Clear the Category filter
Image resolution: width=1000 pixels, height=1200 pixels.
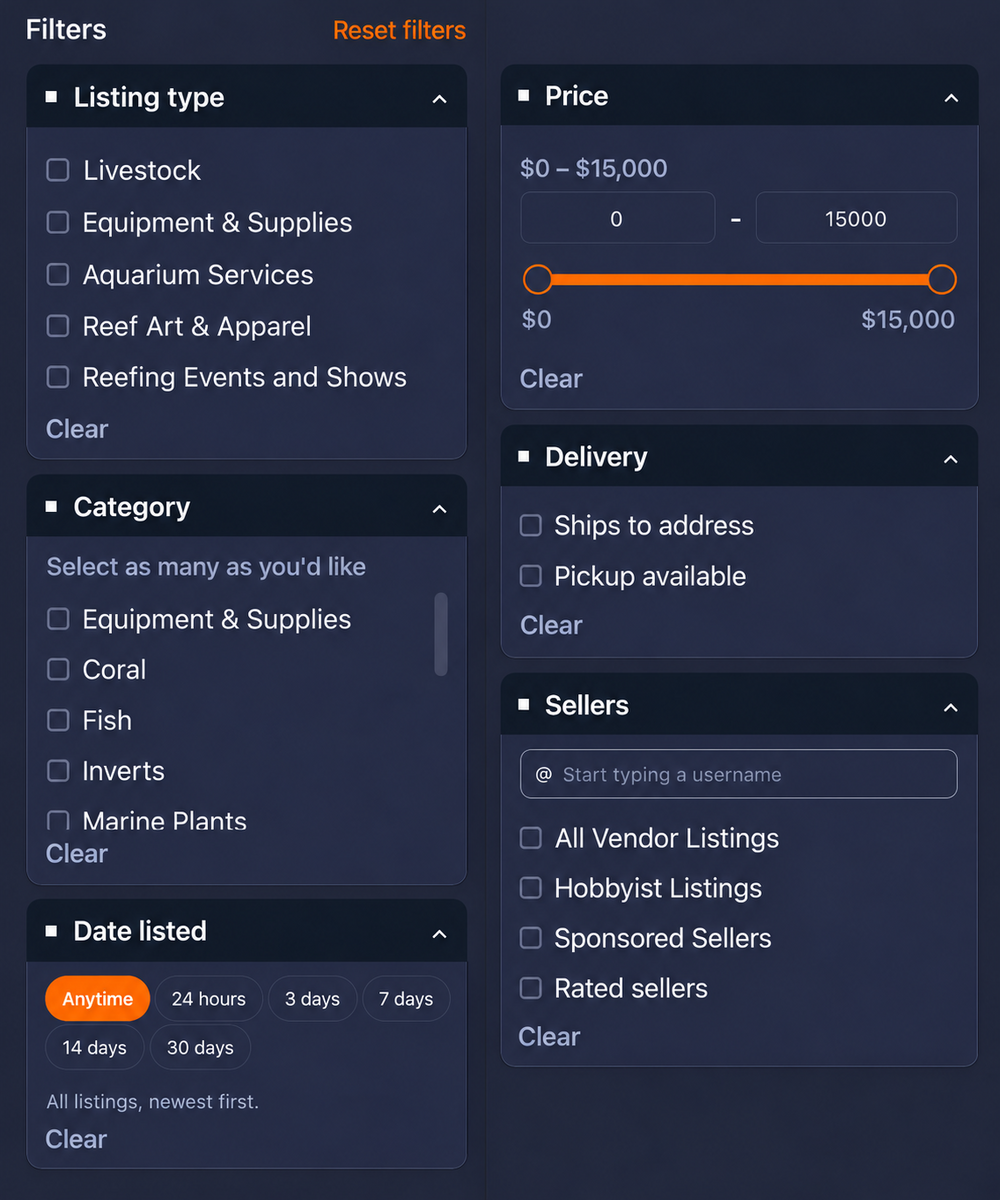pos(77,854)
